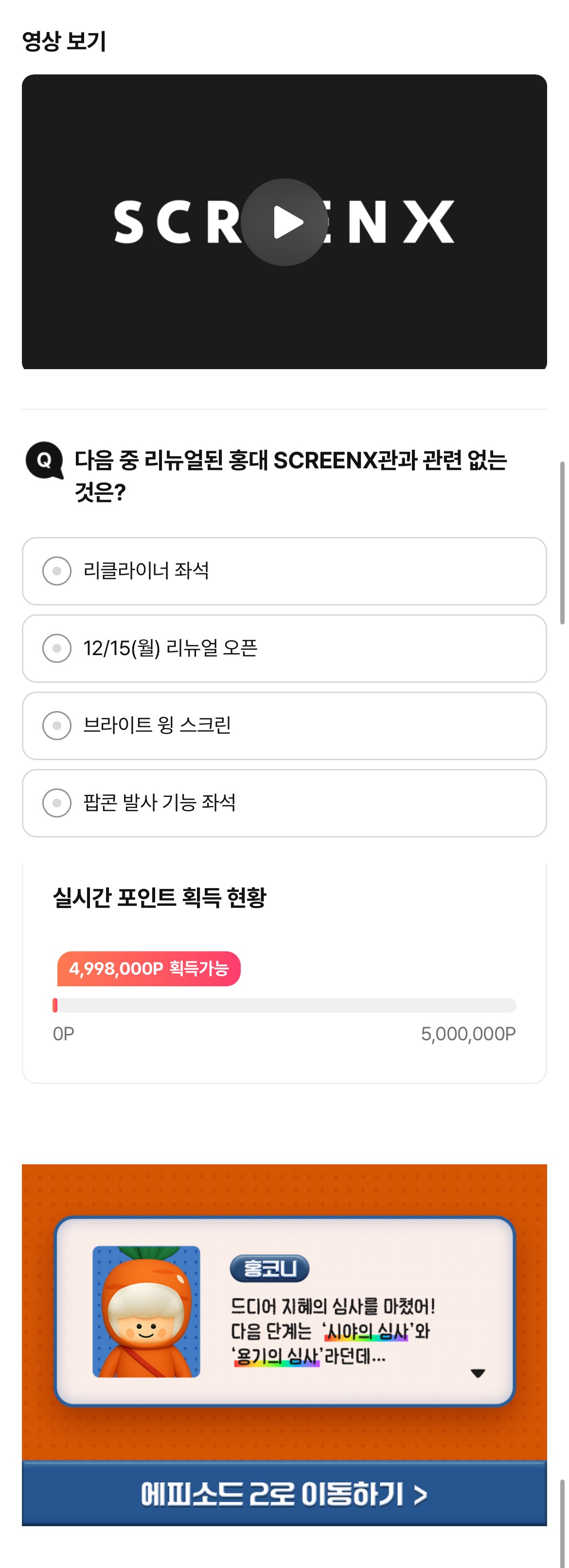This screenshot has width=569, height=1568.
Task: Click the upper page scrollbar handle
Action: click(562, 542)
